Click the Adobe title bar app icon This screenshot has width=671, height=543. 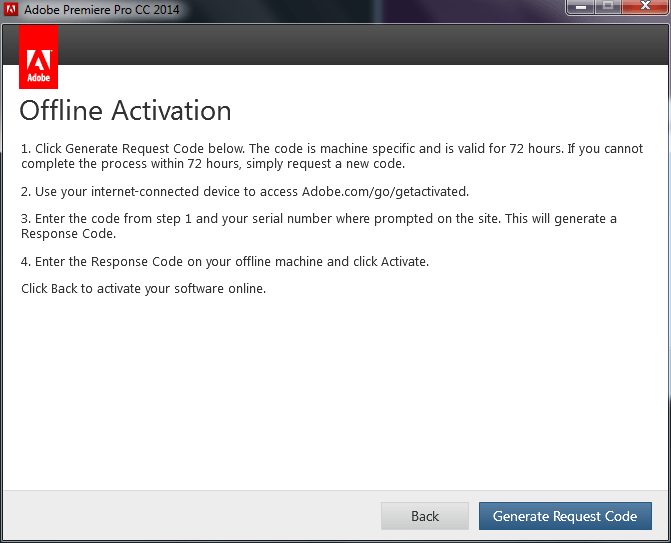11,9
